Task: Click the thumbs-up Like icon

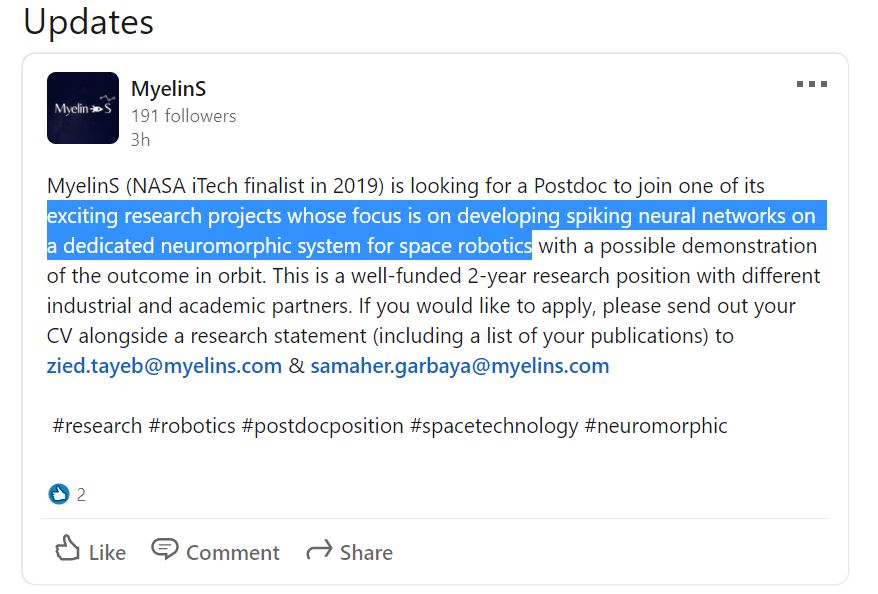Action: [67, 548]
